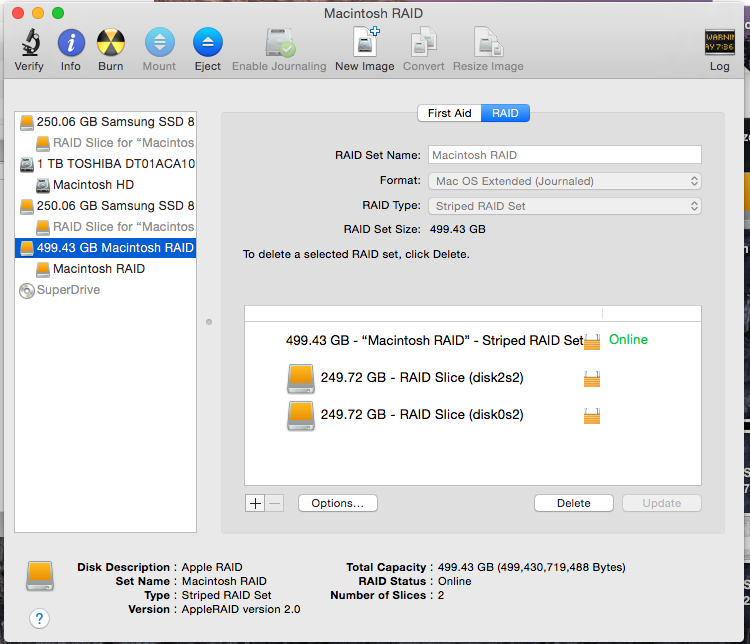Viewport: 750px width, 644px height.
Task: Switch to the RAID tab
Action: pos(505,113)
